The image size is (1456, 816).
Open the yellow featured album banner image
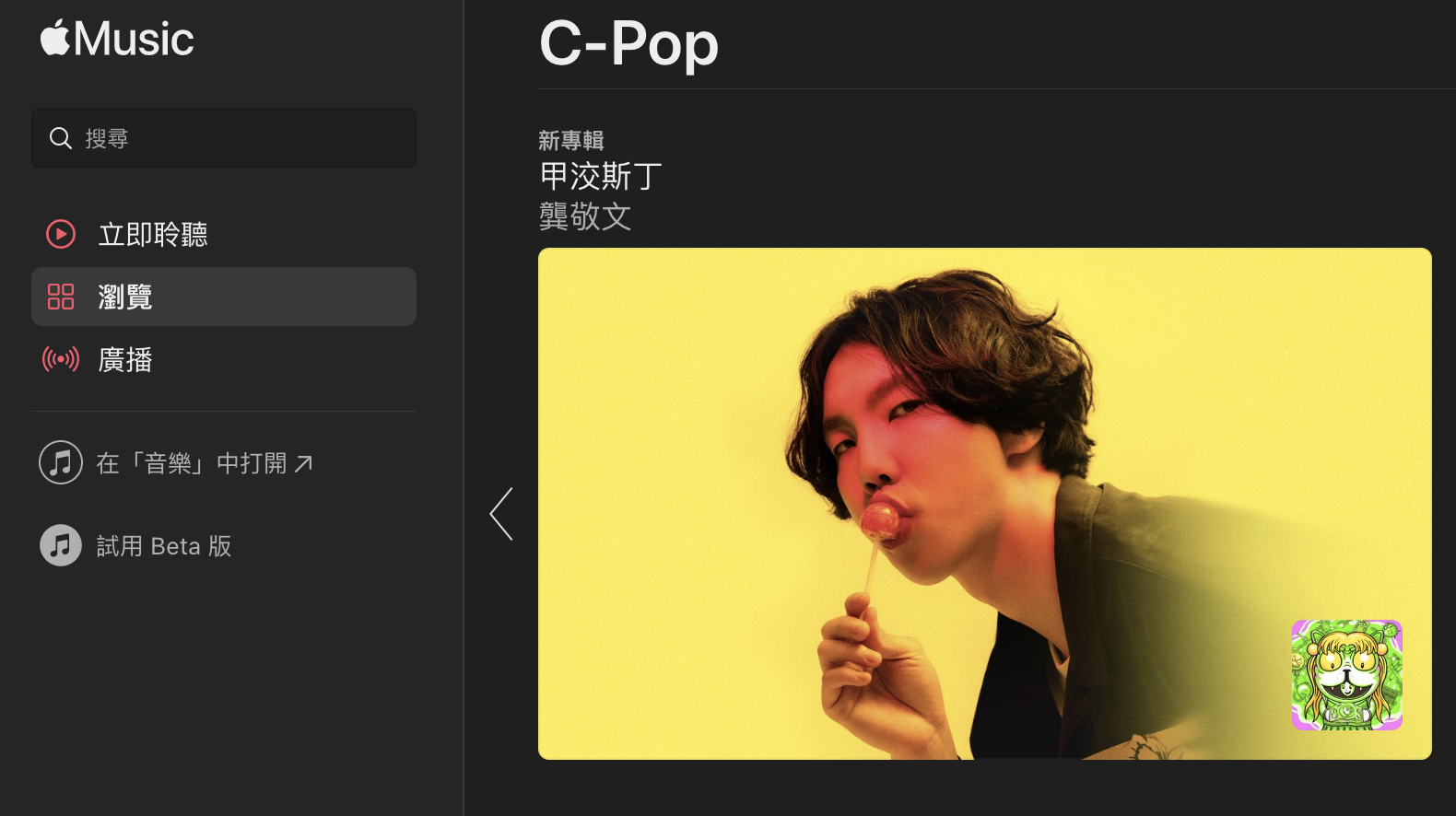(984, 504)
